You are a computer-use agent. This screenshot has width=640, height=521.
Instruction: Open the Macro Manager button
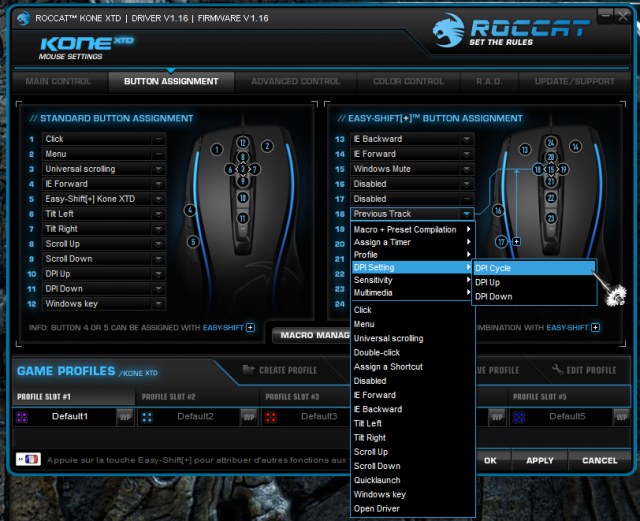(x=312, y=335)
